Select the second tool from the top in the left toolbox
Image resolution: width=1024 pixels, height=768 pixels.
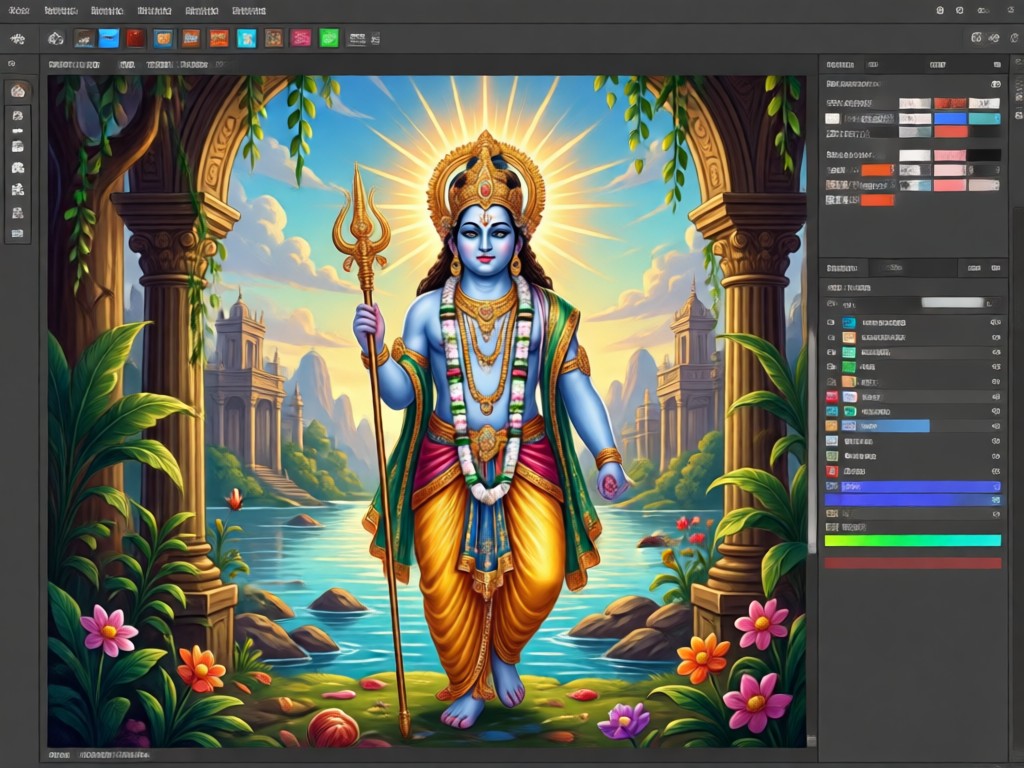click(x=18, y=116)
